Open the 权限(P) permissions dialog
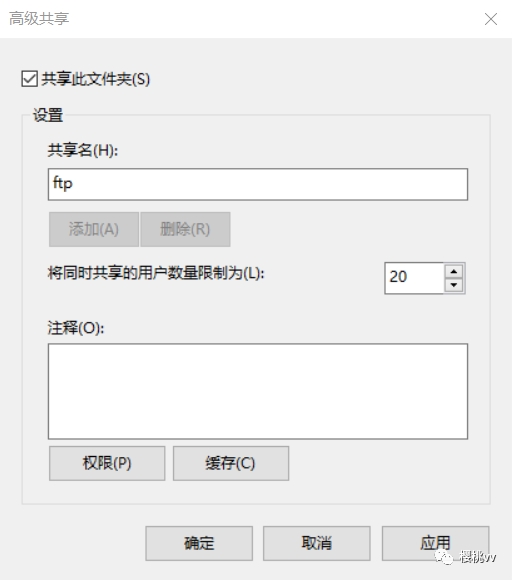Screen dimensions: 512x580 point(107,463)
